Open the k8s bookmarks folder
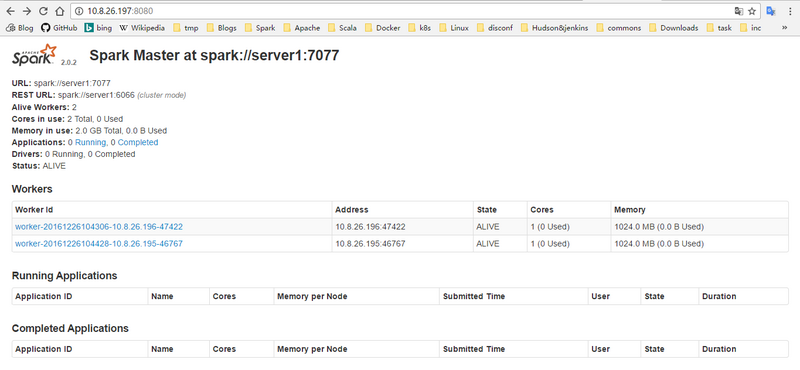Screen dimensions: 800x370 [419, 28]
